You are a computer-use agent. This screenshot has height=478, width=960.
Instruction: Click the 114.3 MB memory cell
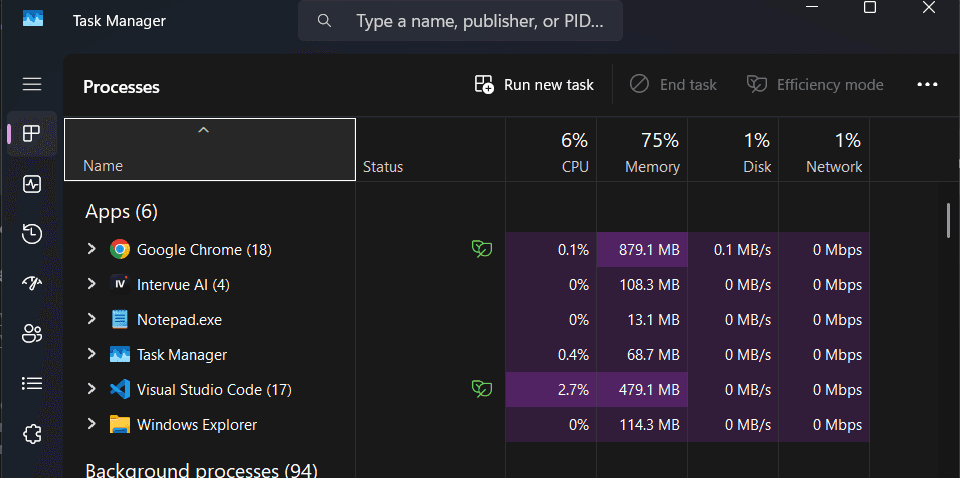click(x=642, y=425)
